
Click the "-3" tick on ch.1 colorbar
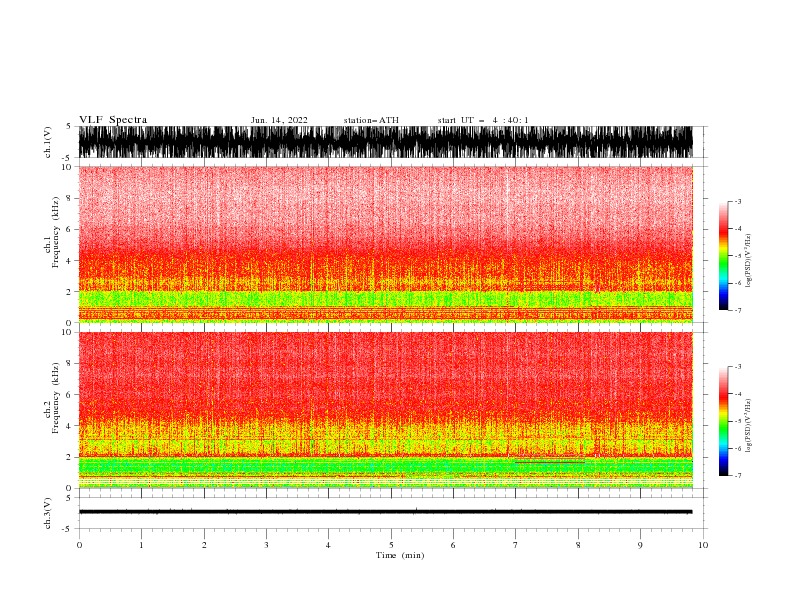click(x=738, y=201)
